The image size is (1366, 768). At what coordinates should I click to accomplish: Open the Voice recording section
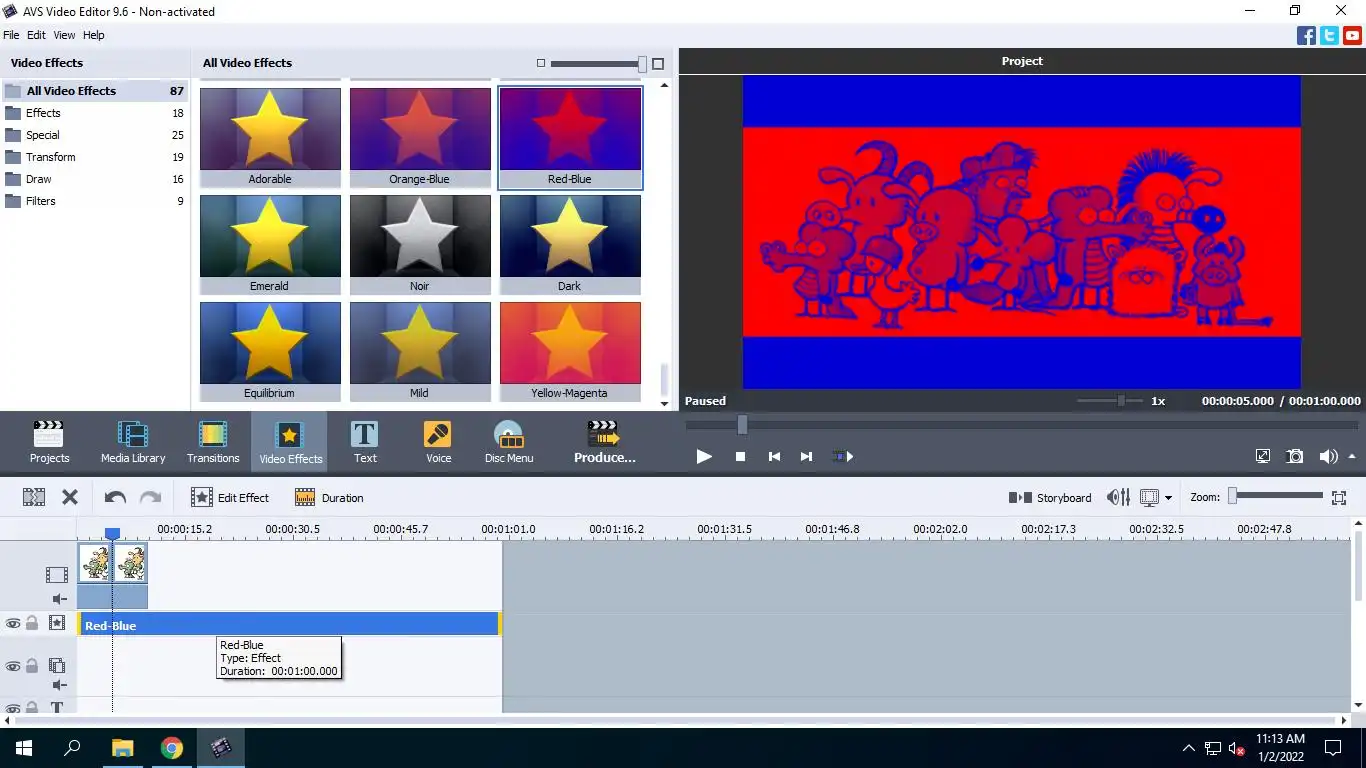click(438, 442)
